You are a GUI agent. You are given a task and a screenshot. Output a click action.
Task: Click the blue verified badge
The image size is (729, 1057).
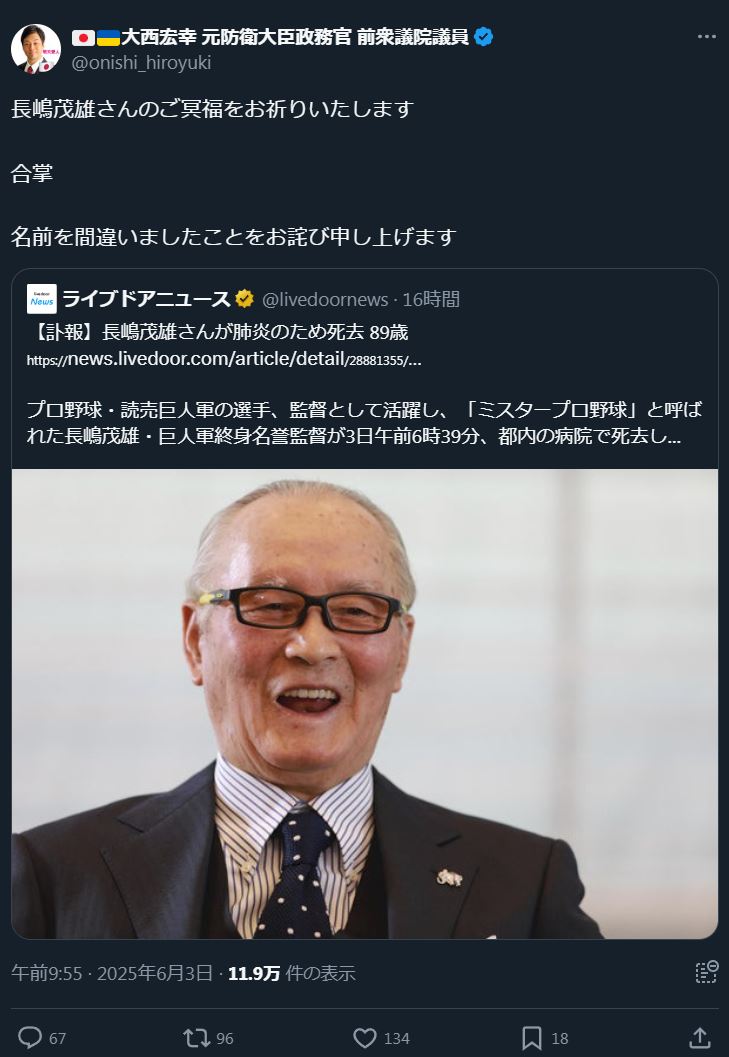click(x=484, y=37)
